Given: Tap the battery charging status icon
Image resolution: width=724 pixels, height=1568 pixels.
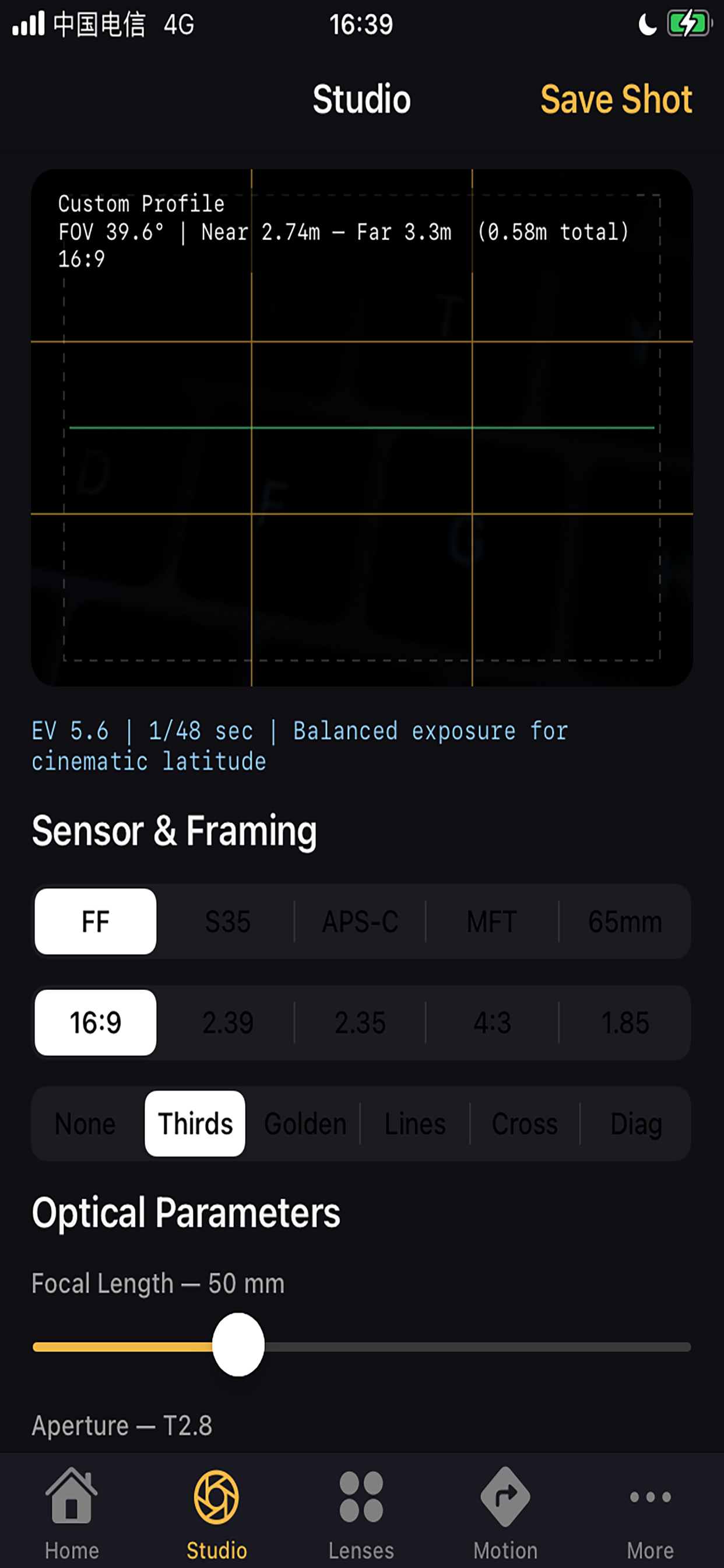Looking at the screenshot, I should click(x=690, y=24).
